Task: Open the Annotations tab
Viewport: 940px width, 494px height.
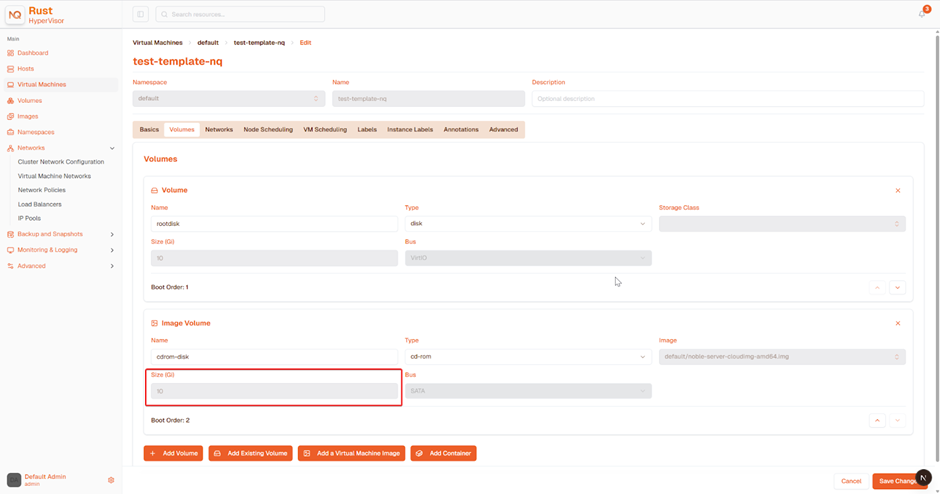Action: click(x=461, y=129)
